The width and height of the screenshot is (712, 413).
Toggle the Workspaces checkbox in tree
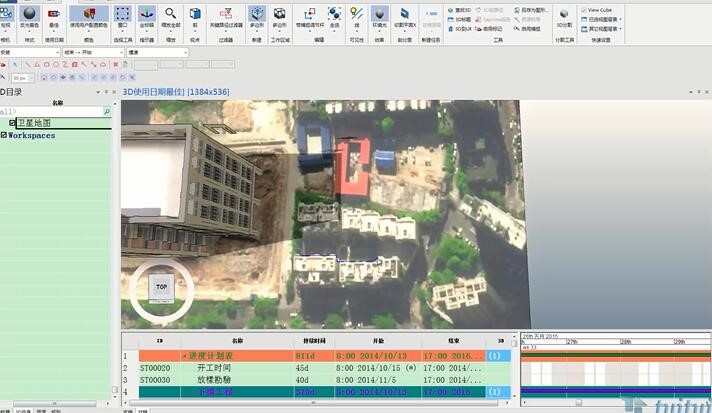coord(4,135)
